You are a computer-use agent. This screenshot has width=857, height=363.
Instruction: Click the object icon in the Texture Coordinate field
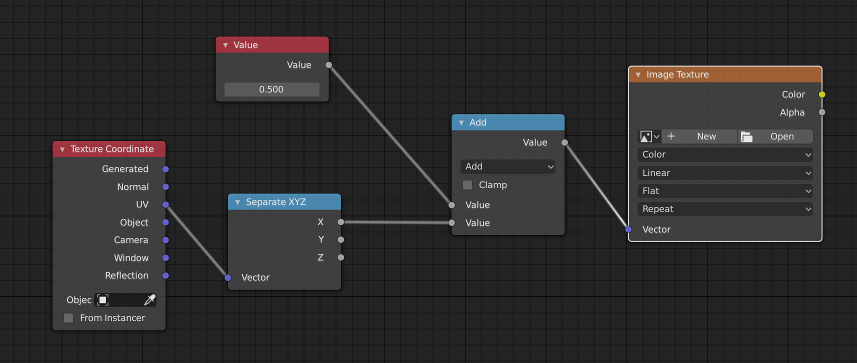(x=103, y=300)
